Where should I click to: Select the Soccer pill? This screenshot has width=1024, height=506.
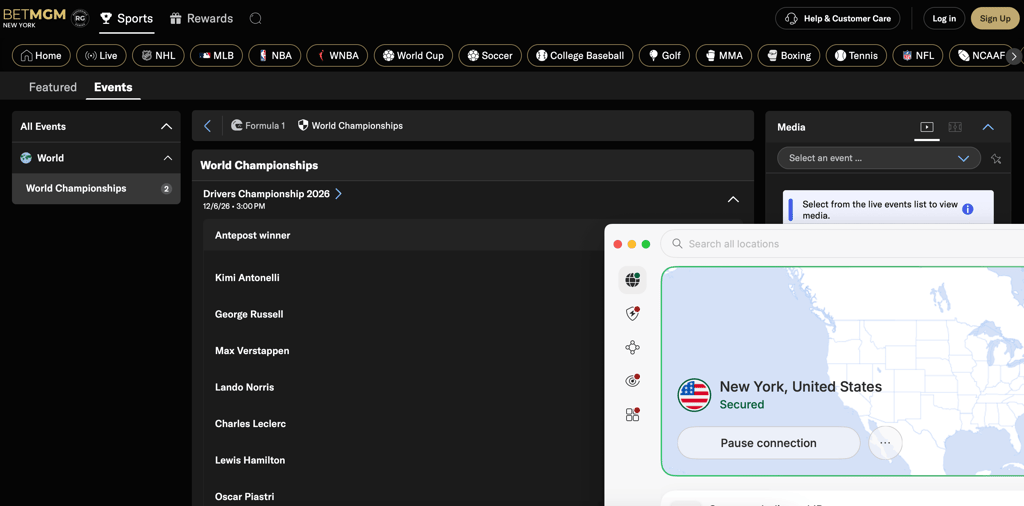pos(490,55)
